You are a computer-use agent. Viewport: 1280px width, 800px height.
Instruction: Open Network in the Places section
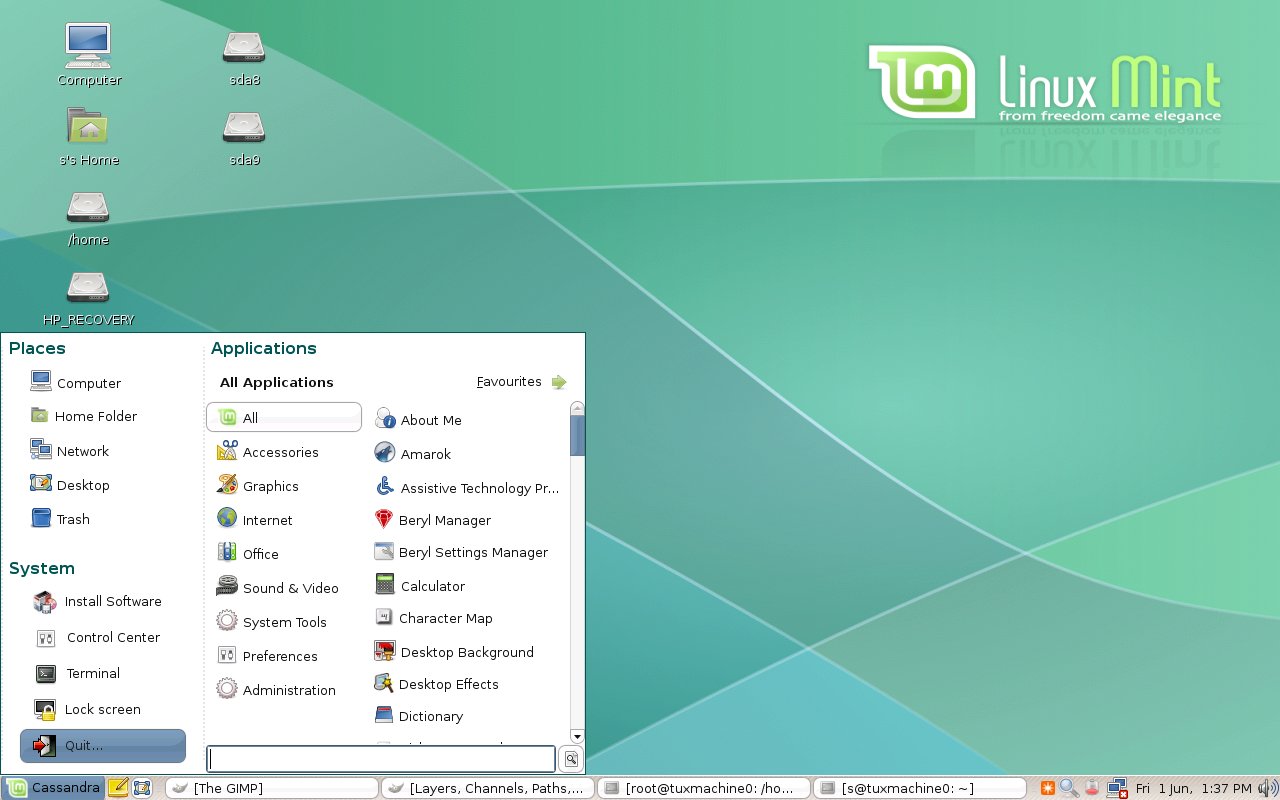[70, 451]
